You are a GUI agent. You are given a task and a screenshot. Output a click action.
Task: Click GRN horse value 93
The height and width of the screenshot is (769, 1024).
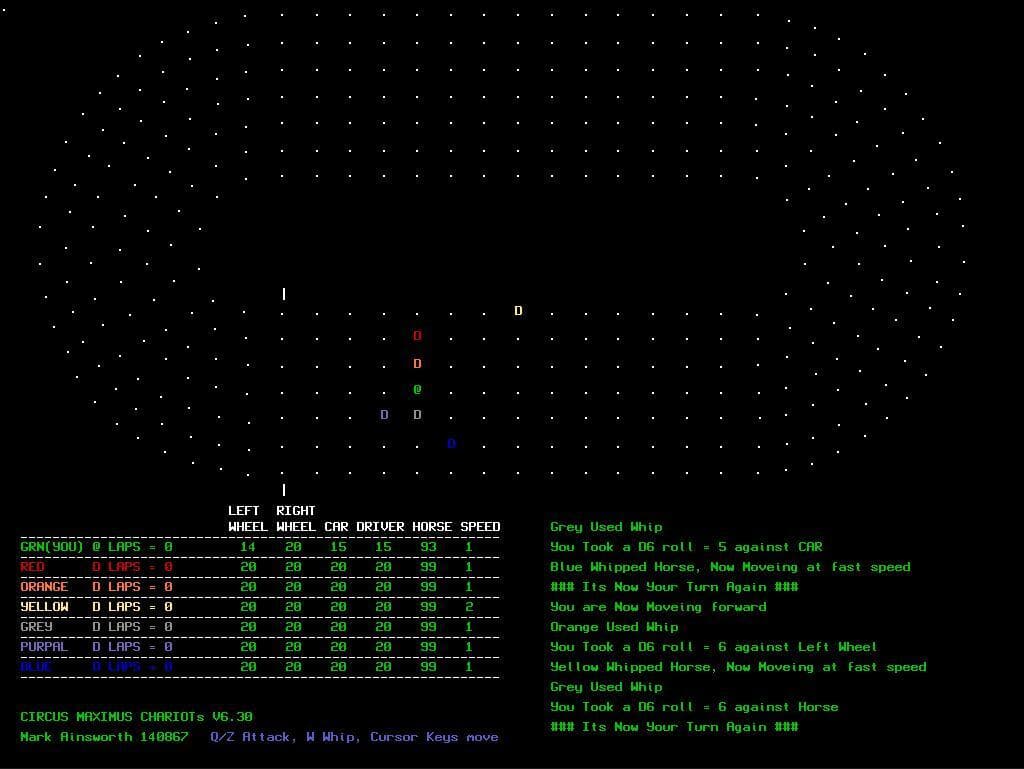428,547
